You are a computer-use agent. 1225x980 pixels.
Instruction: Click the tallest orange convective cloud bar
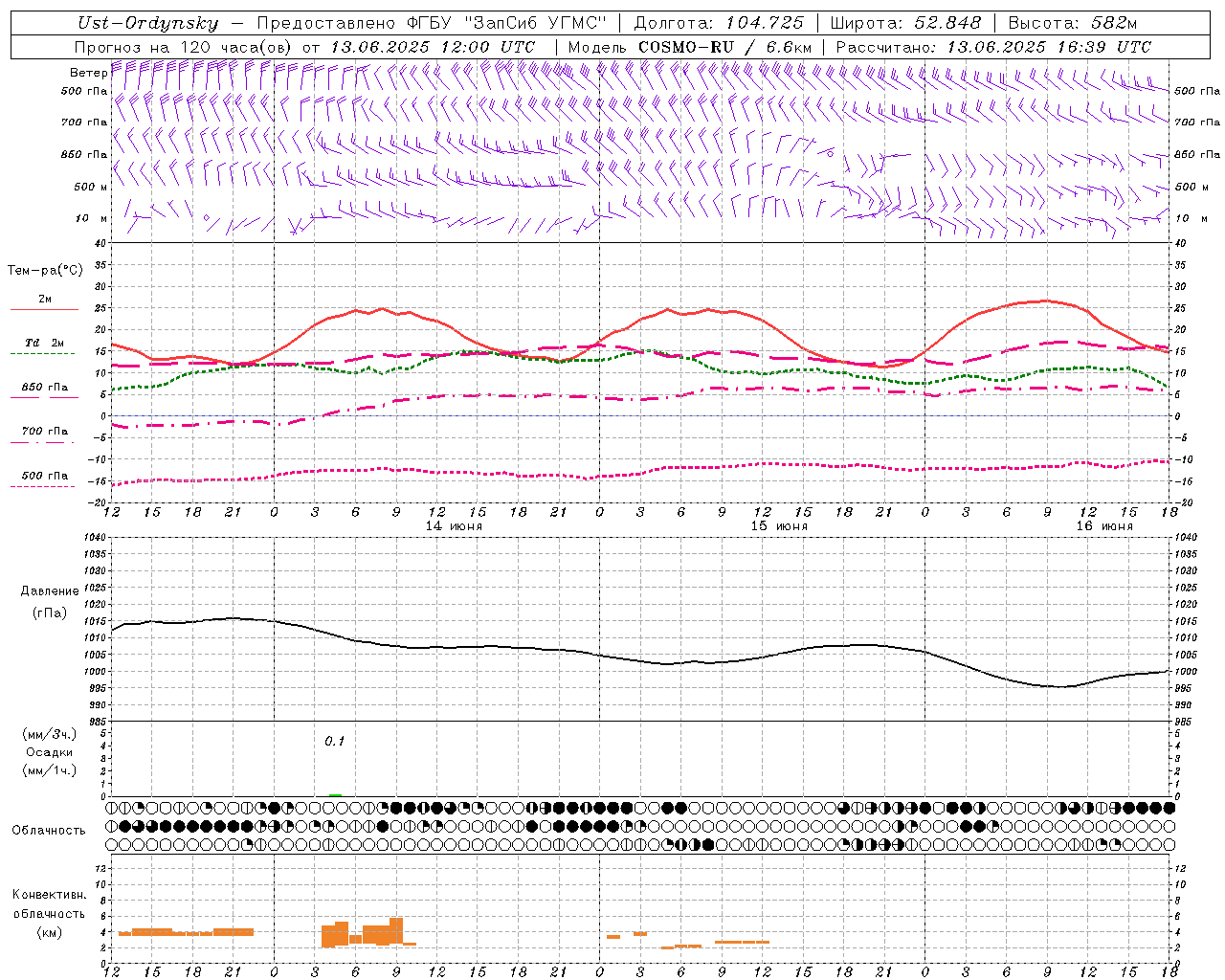(x=396, y=931)
